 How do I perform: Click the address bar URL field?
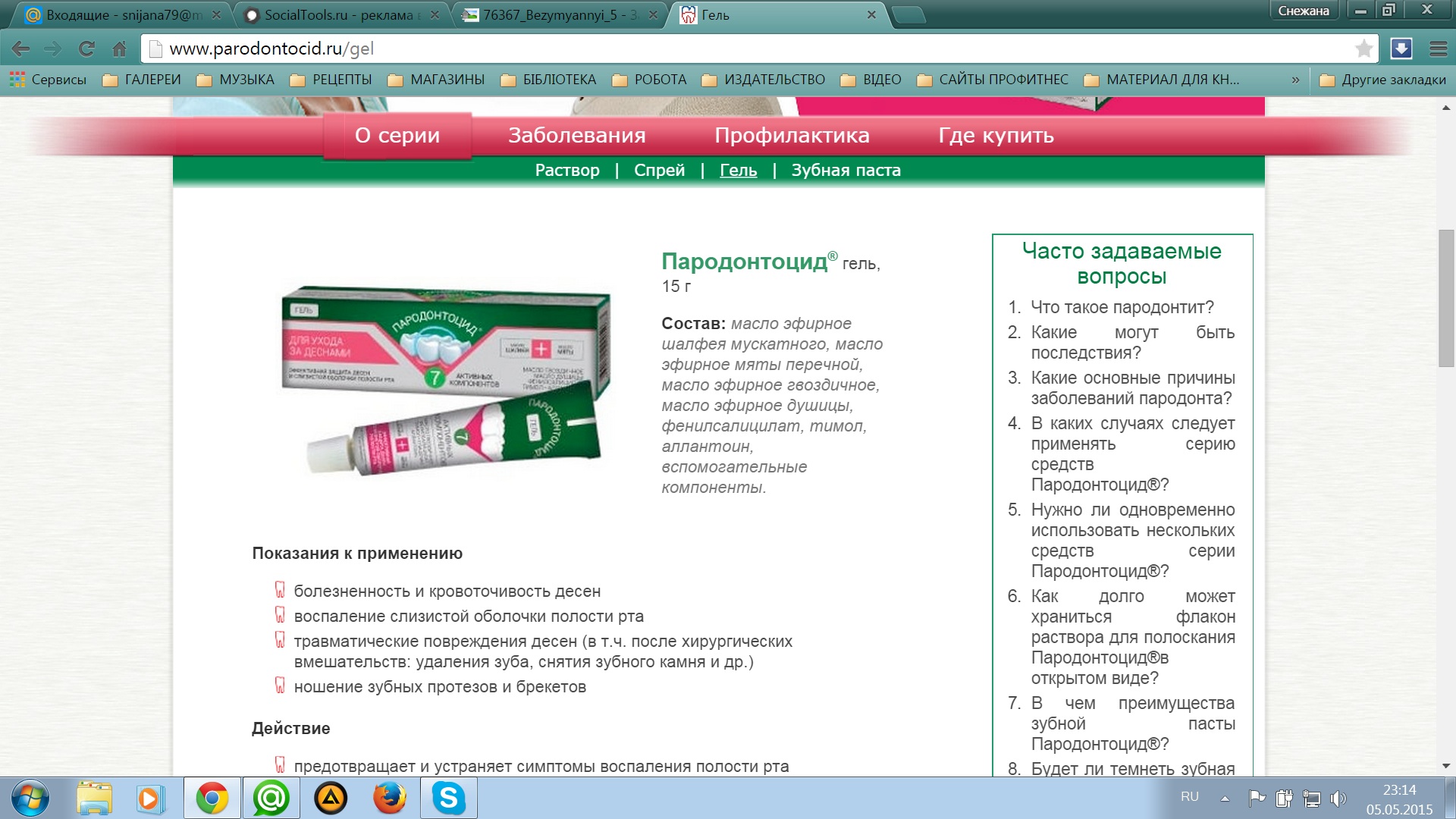[x=758, y=49]
